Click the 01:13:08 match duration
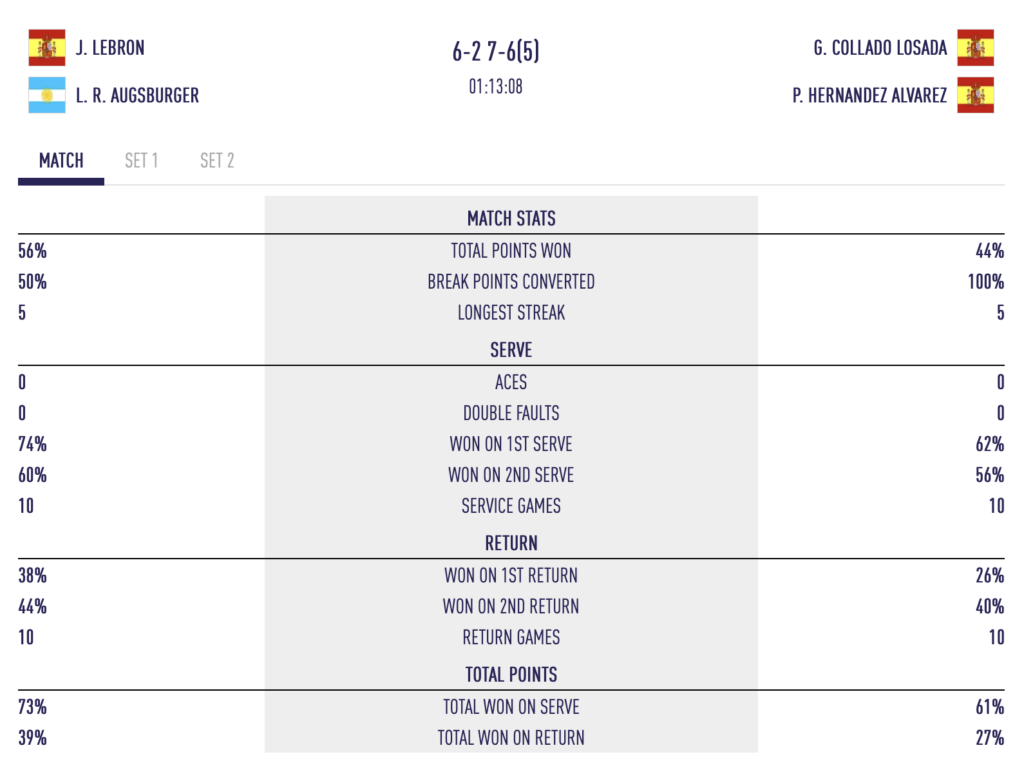 [496, 86]
